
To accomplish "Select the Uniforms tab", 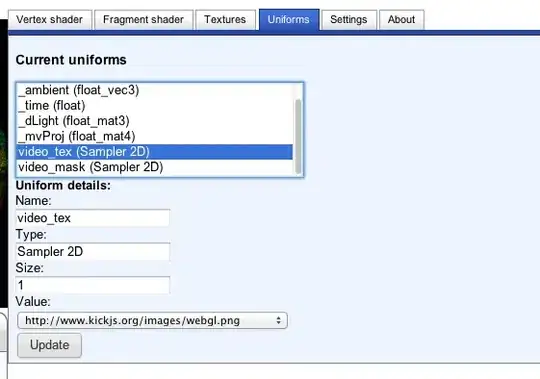I will 289,20.
